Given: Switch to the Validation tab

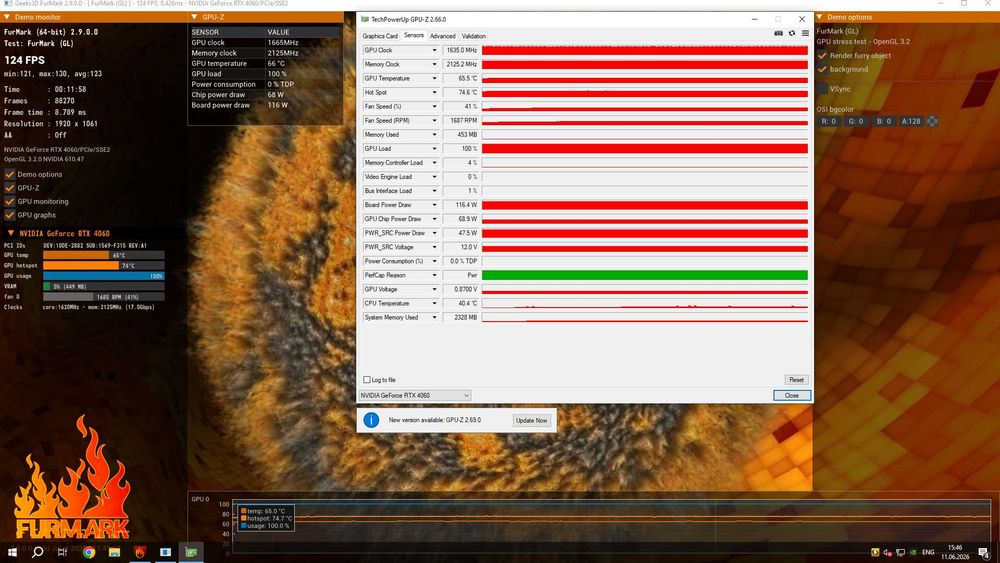Looking at the screenshot, I should (x=473, y=36).
